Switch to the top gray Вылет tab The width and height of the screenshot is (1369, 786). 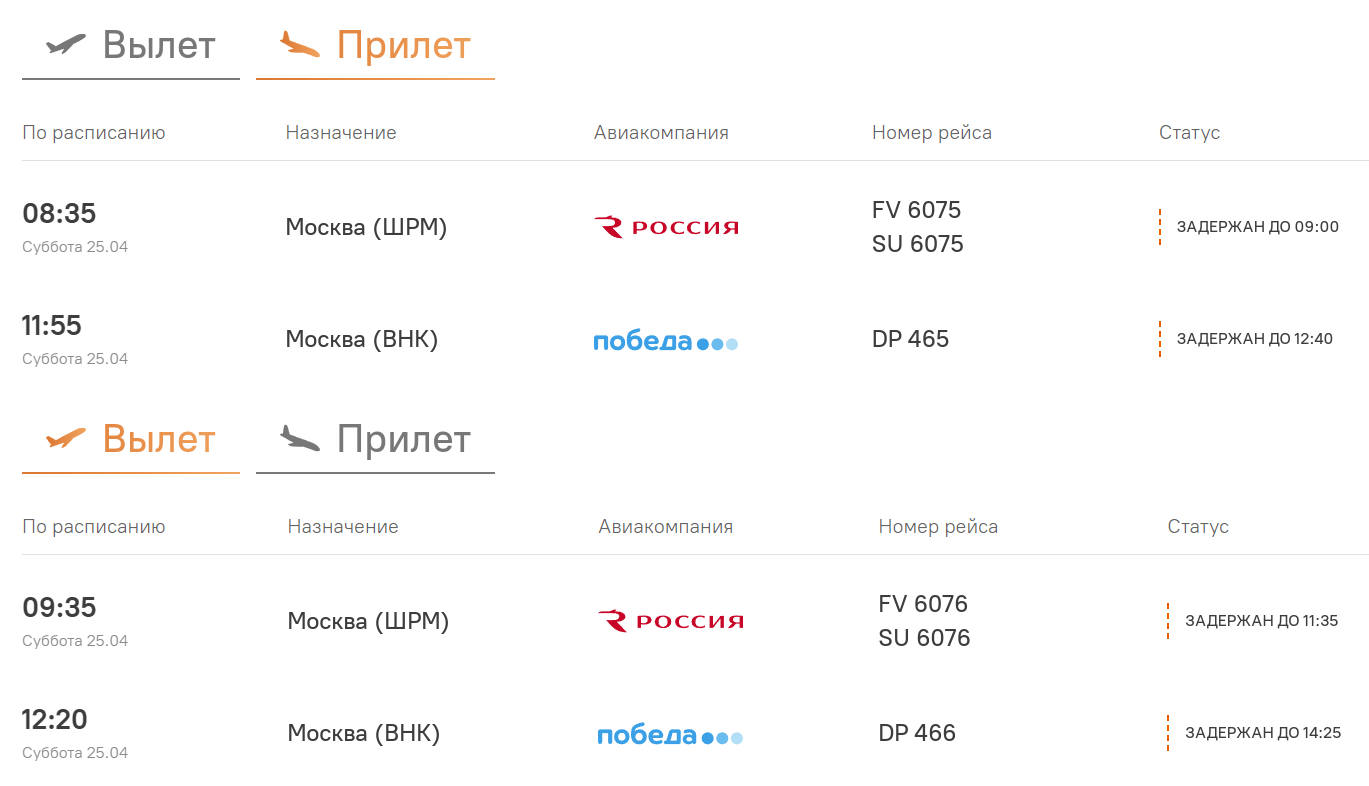click(158, 45)
